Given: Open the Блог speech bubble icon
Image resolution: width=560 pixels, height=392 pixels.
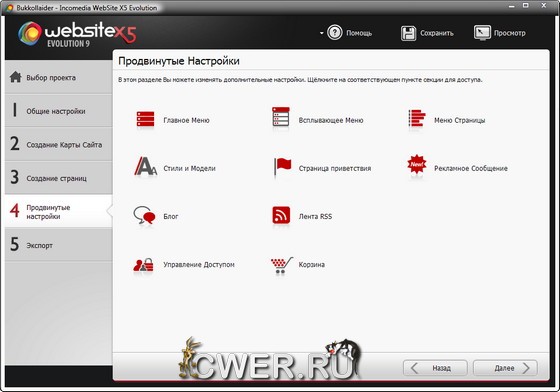Looking at the screenshot, I should pyautogui.click(x=144, y=215).
